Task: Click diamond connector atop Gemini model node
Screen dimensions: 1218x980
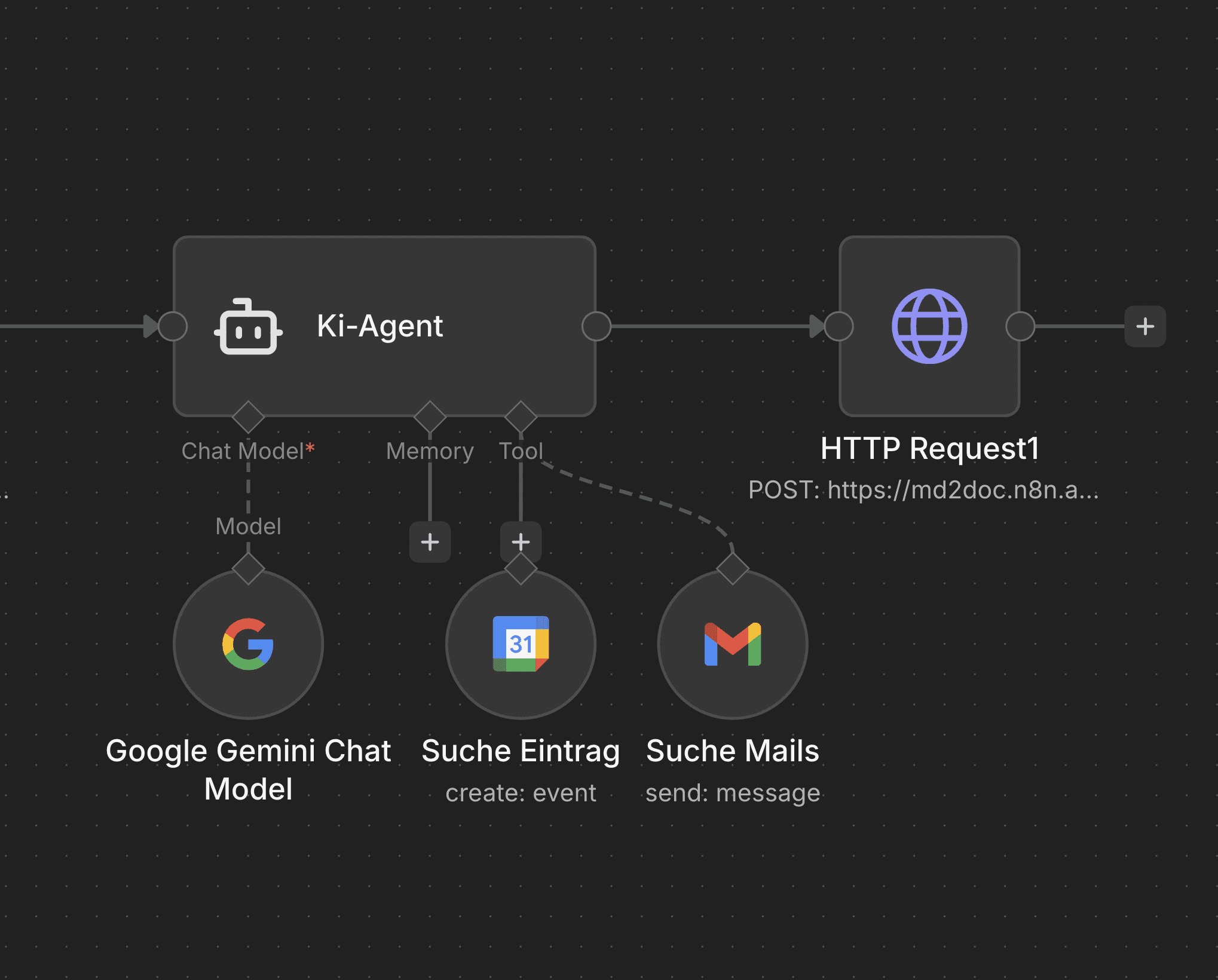Action: coord(248,568)
